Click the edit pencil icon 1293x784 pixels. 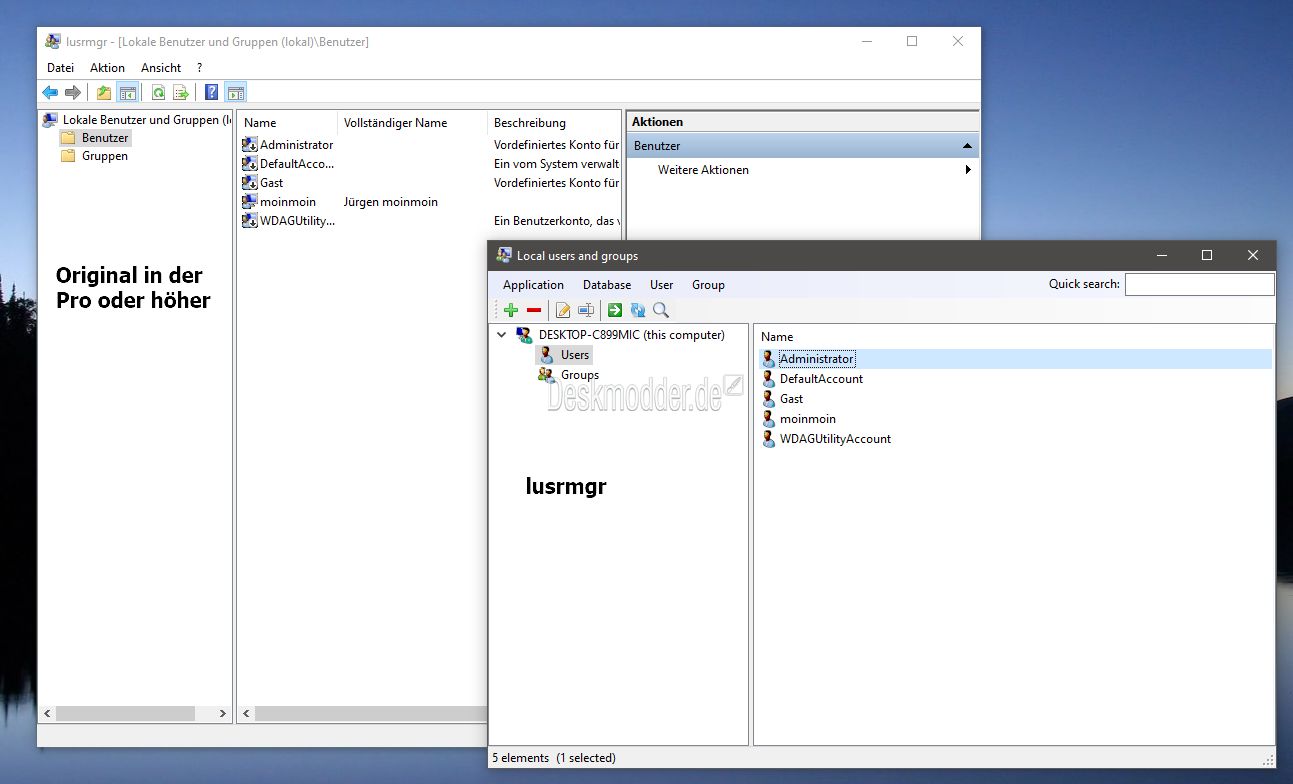[563, 310]
